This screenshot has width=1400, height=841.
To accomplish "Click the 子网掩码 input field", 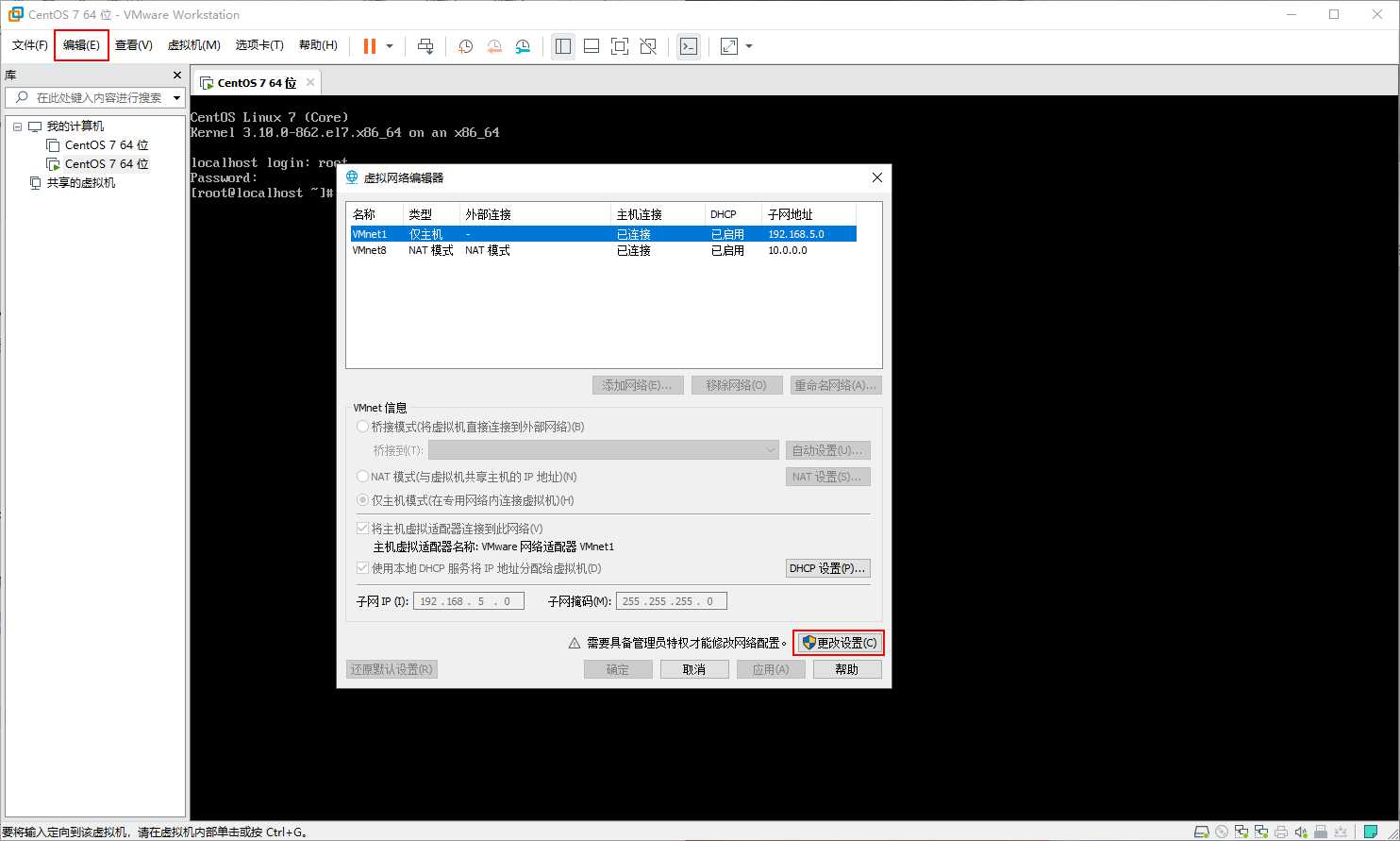I will coord(672,601).
